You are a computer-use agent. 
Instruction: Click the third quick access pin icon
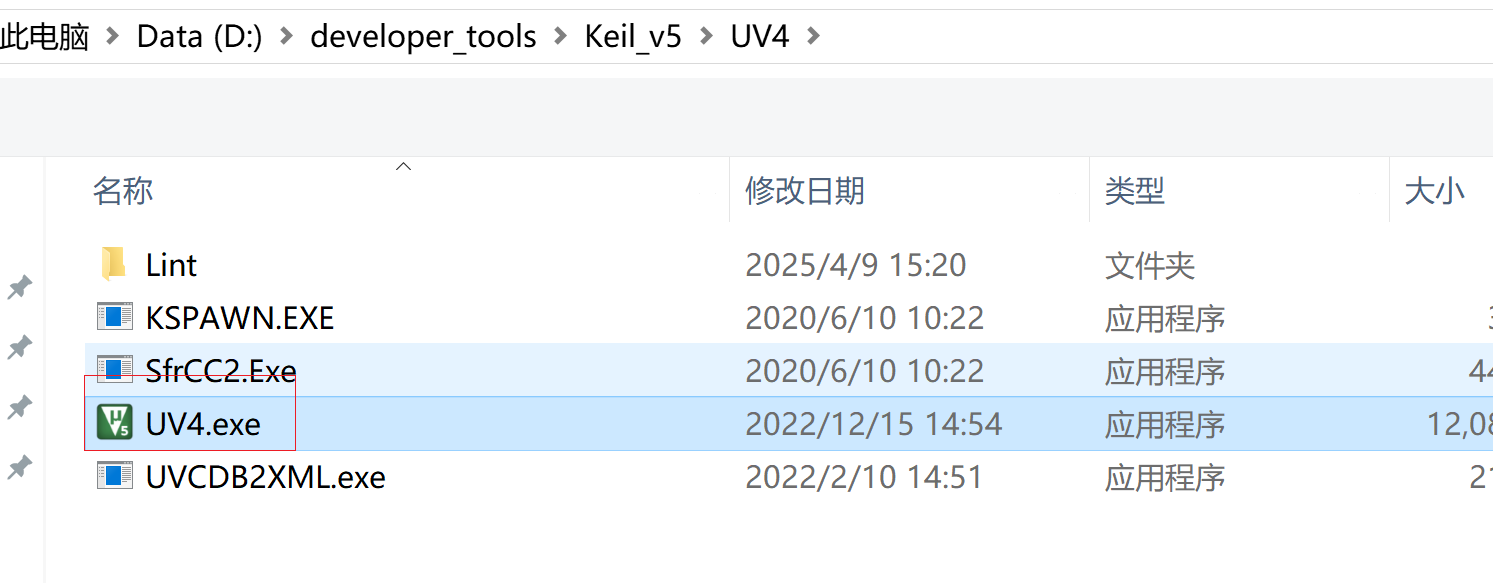coord(18,408)
